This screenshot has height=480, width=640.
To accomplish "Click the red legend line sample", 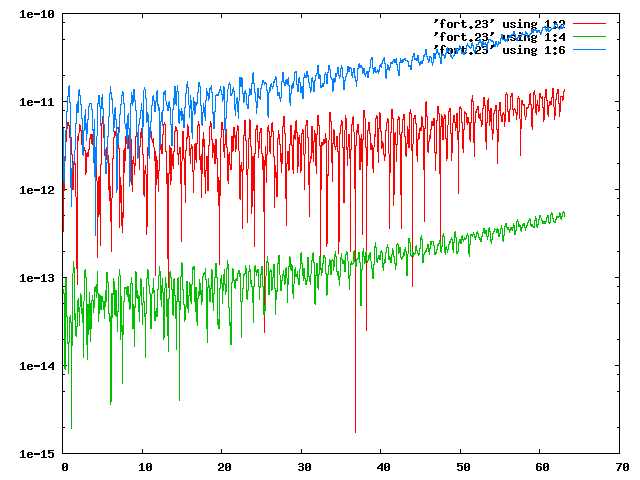I will (x=589, y=24).
